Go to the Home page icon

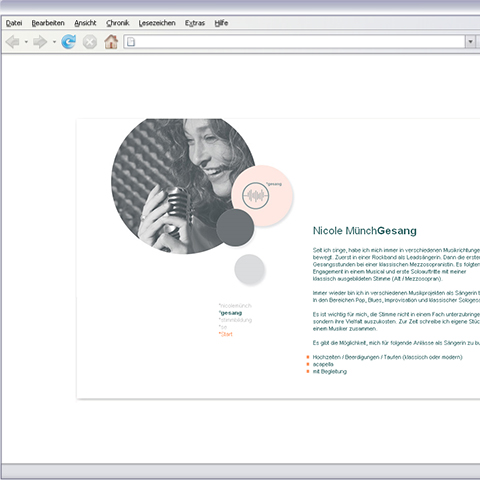pos(111,42)
